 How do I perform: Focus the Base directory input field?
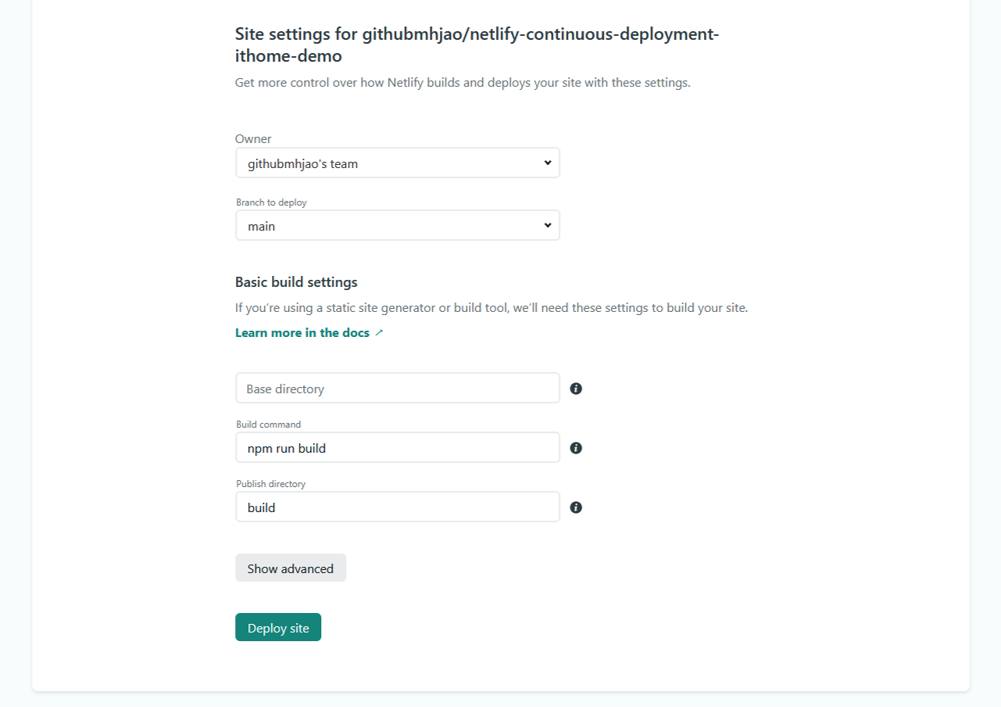397,388
